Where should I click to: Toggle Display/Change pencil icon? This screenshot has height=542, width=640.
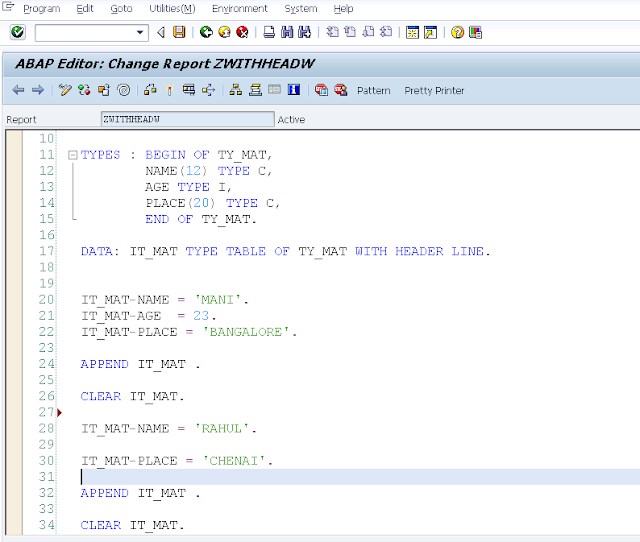coord(64,90)
